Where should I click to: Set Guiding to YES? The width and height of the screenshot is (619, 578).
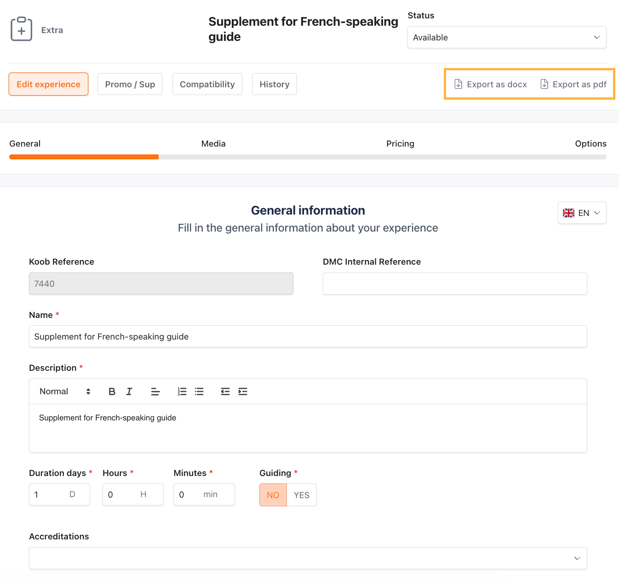301,495
